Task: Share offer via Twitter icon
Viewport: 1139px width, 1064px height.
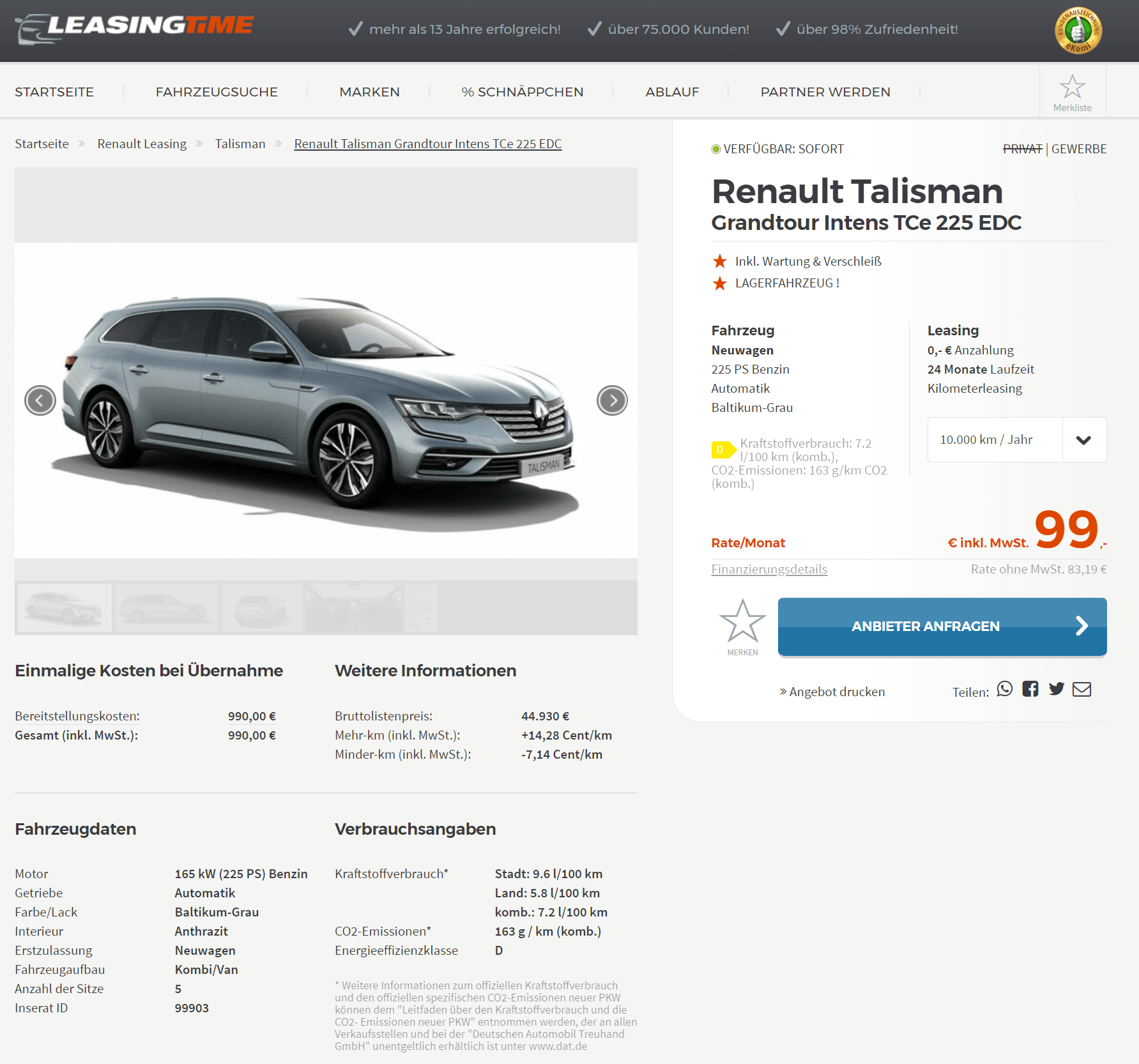Action: tap(1056, 688)
